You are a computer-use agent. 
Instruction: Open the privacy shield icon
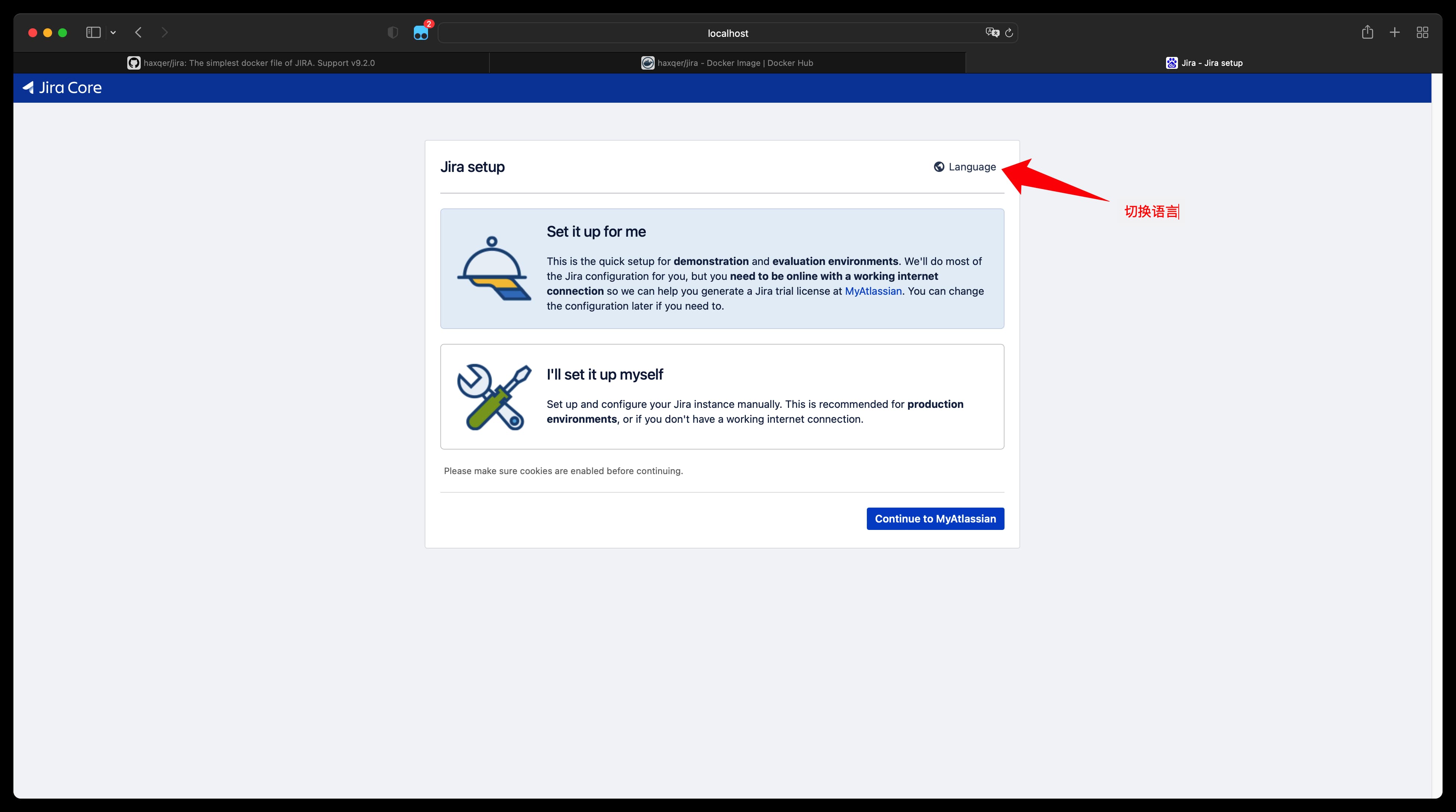[x=393, y=33]
